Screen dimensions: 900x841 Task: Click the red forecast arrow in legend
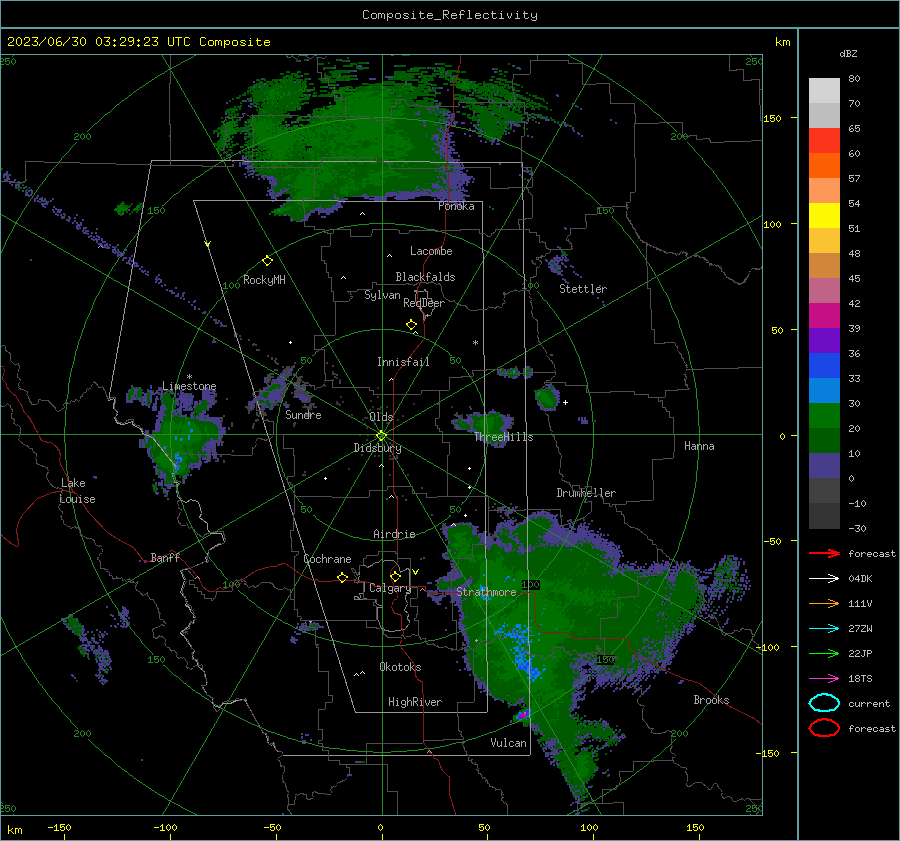coord(824,553)
